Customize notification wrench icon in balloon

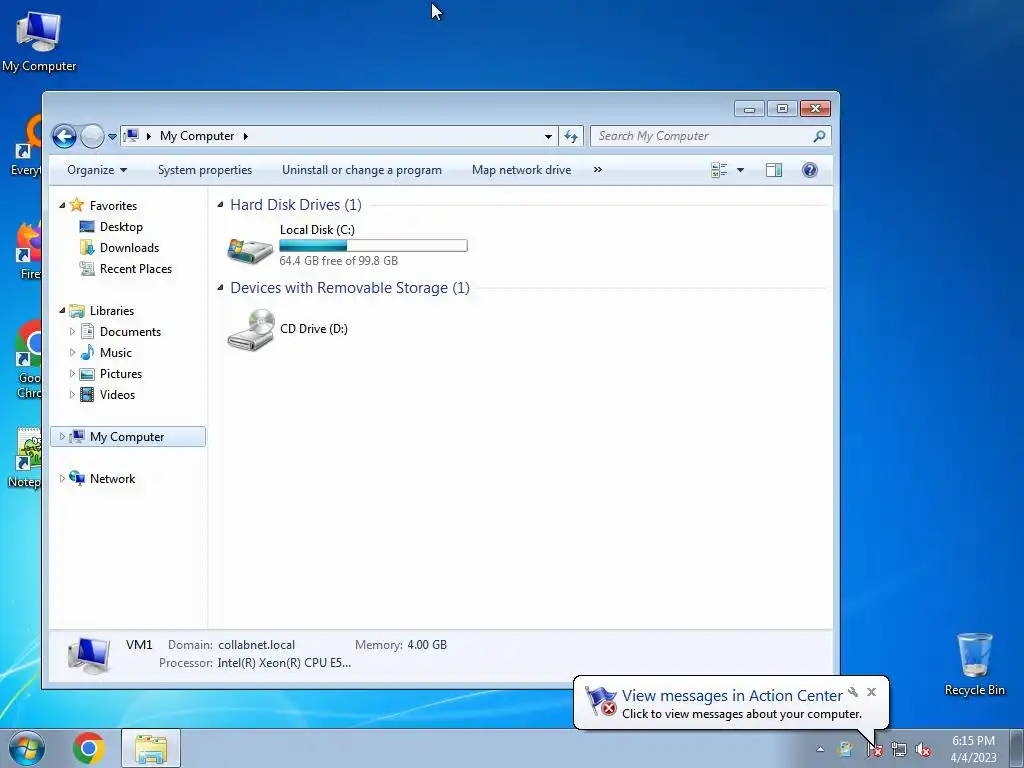tap(853, 692)
